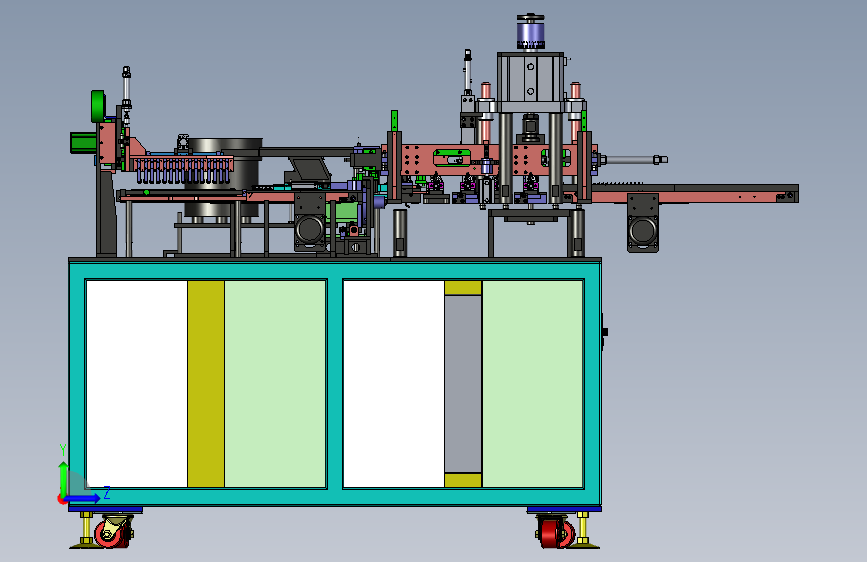
Task: Pick the small yellow block above the gray panel
Action: click(463, 288)
